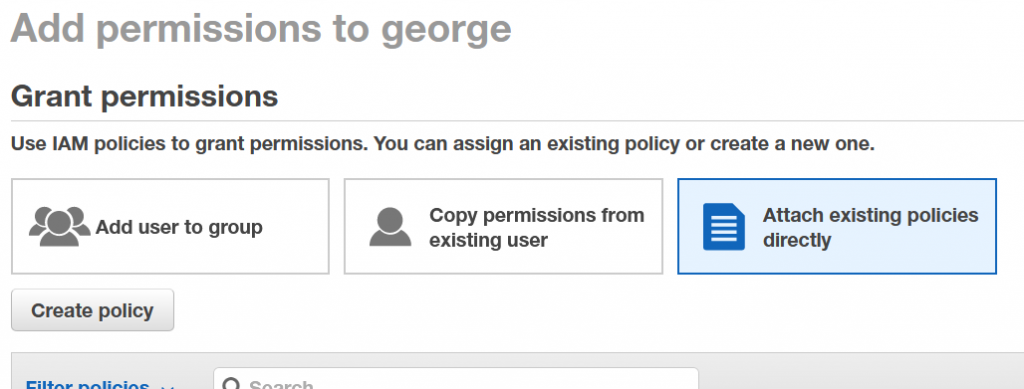Click the divider line under Grant permissions
This screenshot has height=389, width=1024.
[517, 121]
